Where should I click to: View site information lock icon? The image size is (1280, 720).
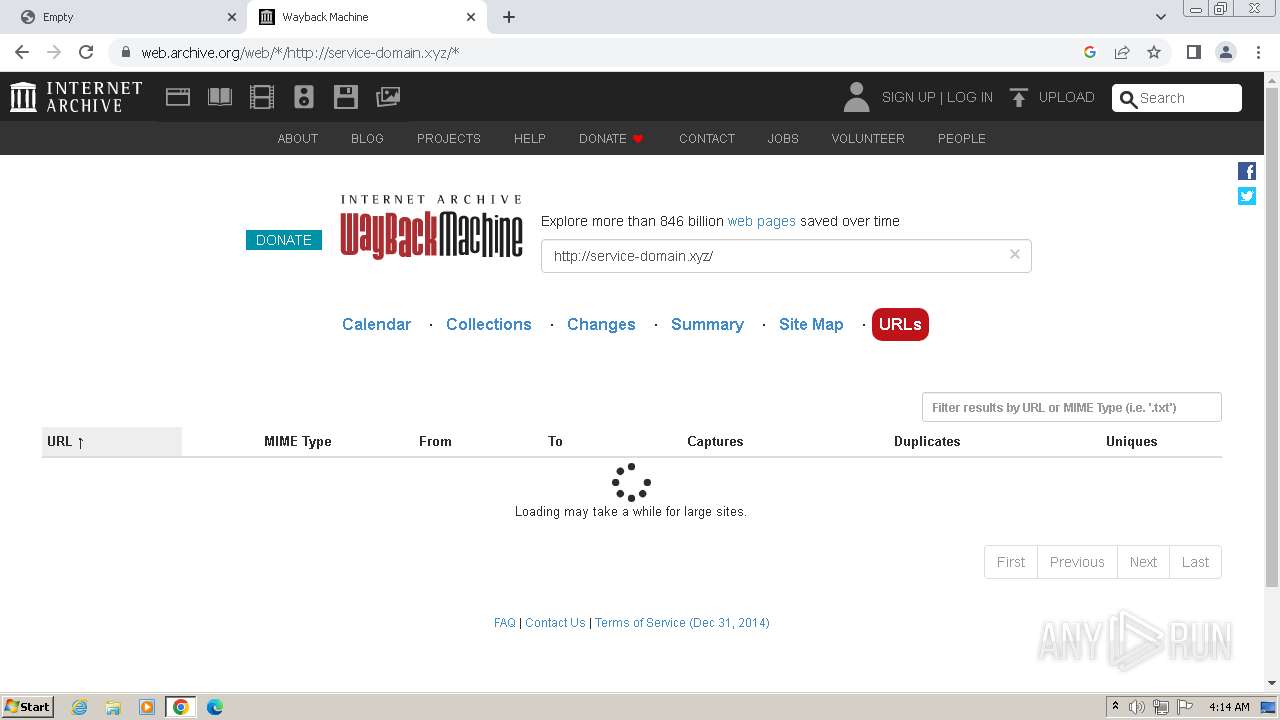click(125, 52)
